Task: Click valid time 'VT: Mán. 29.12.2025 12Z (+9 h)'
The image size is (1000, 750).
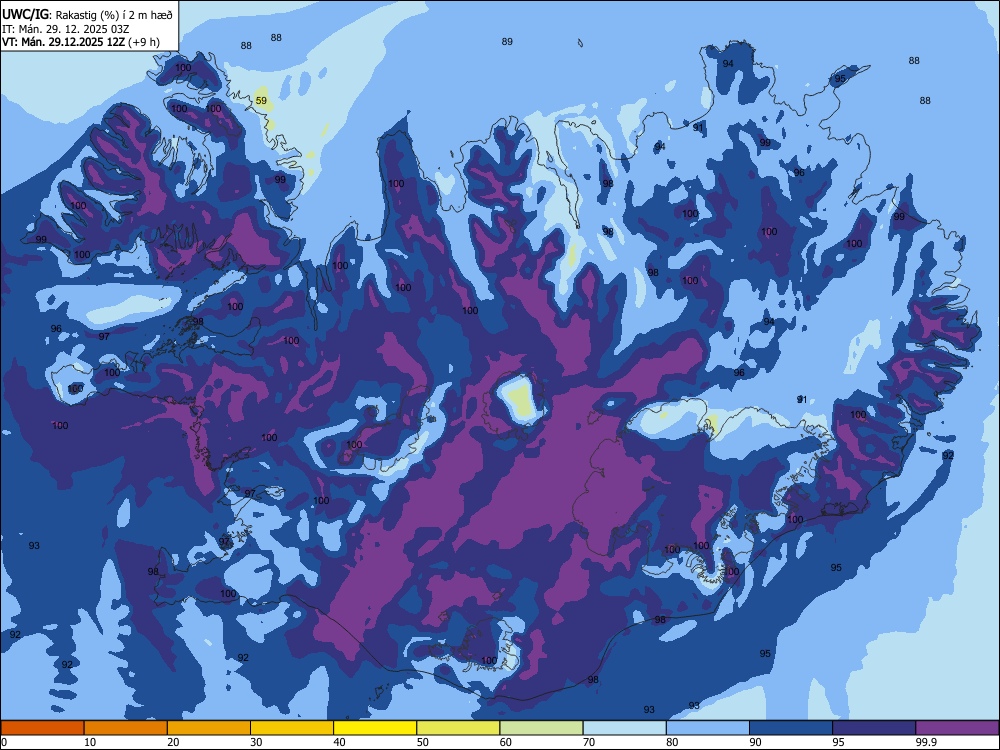Action: pos(81,42)
